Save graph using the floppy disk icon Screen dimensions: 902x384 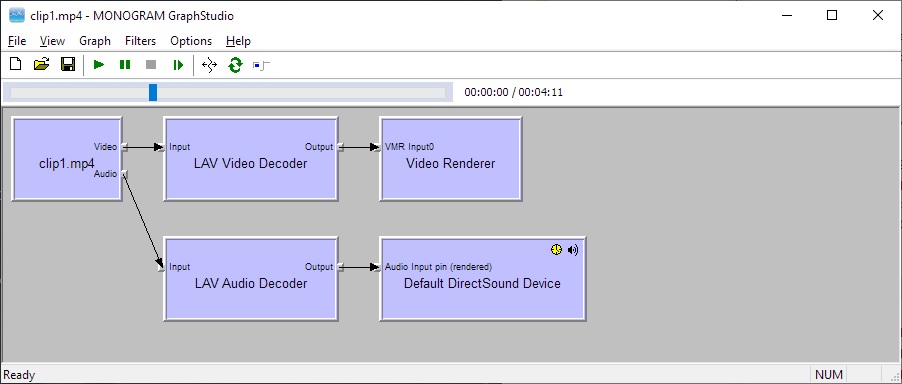point(68,64)
